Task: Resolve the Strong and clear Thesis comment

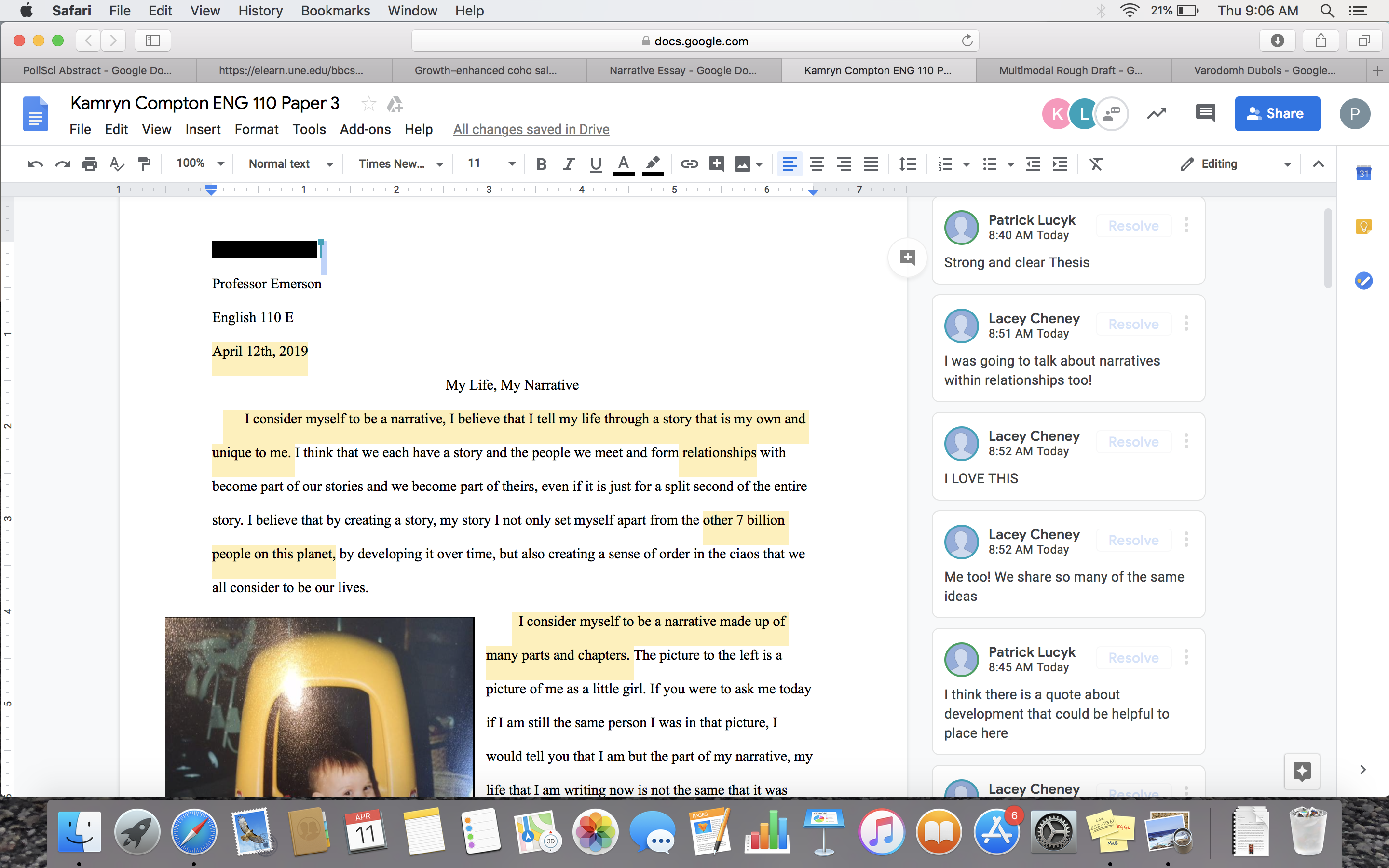Action: point(1133,226)
